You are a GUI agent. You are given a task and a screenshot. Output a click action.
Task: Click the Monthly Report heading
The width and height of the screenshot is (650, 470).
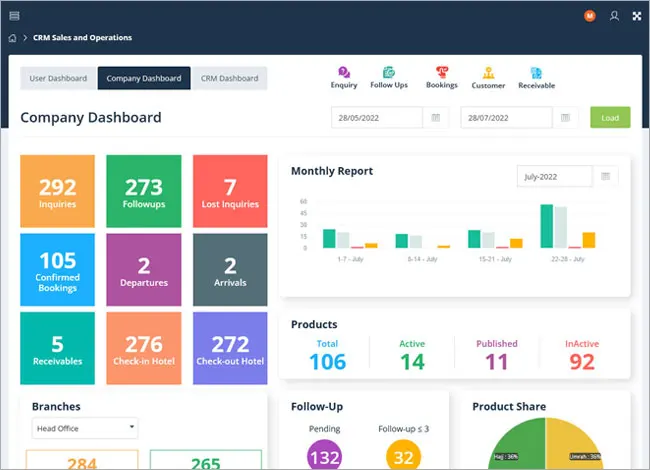pyautogui.click(x=332, y=171)
